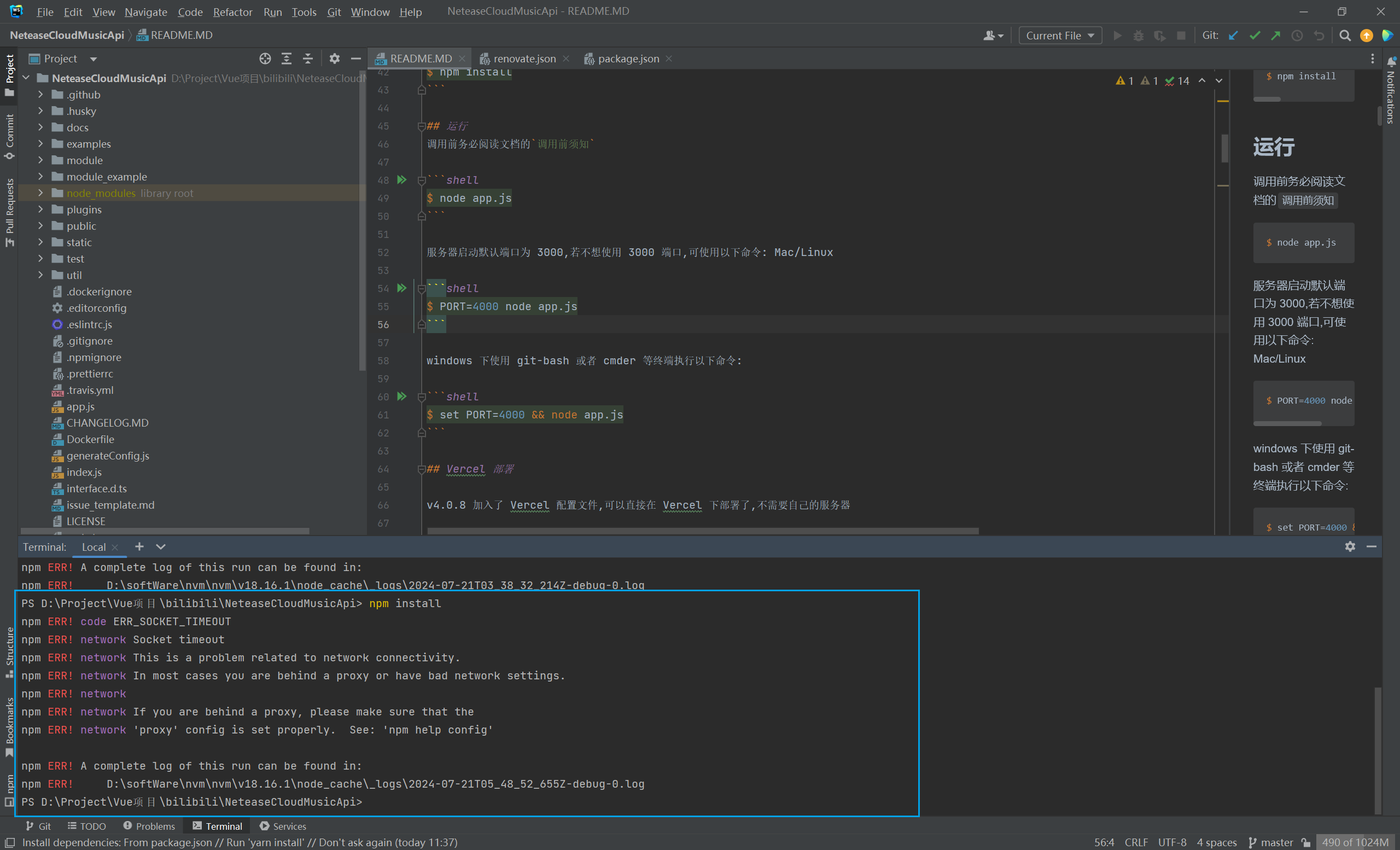
Task: Open the Structure side tool window
Action: (10, 653)
